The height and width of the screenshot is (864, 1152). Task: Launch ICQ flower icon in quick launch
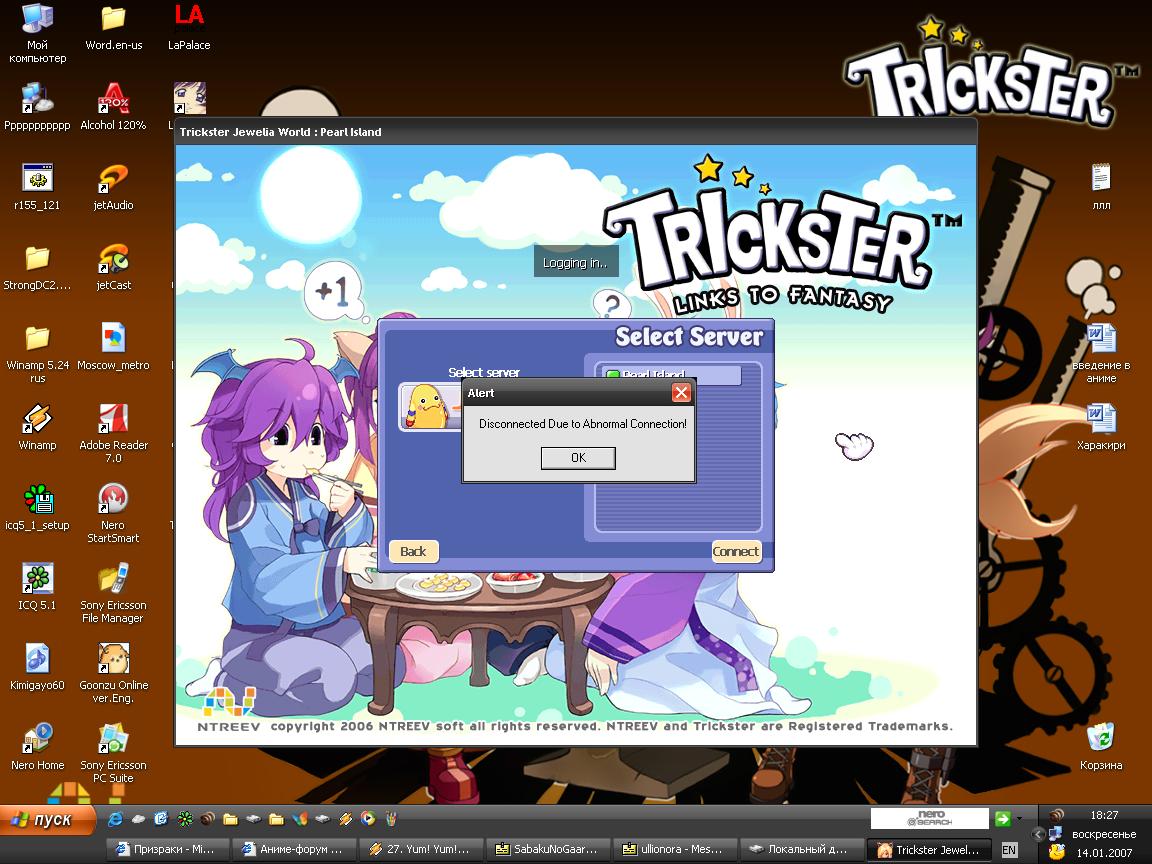point(184,818)
